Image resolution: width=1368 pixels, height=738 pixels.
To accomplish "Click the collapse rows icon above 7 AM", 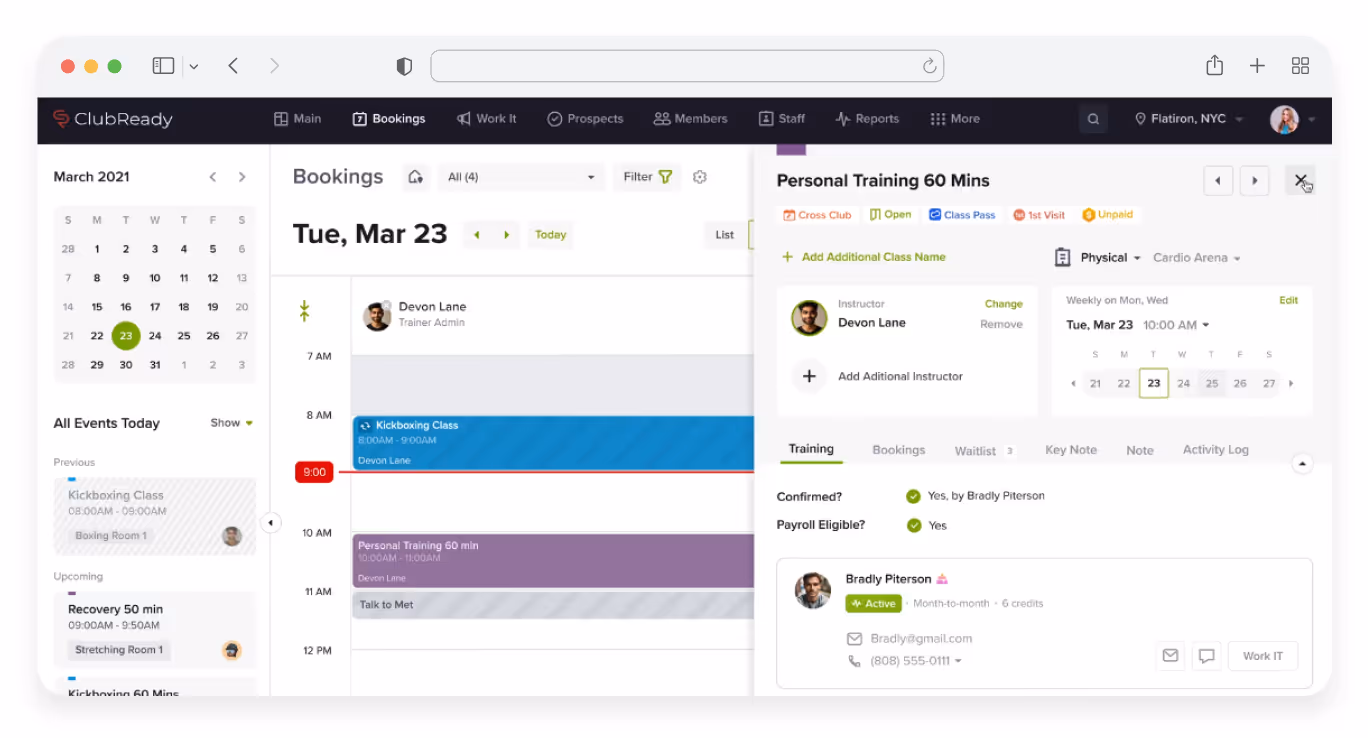I will [305, 311].
